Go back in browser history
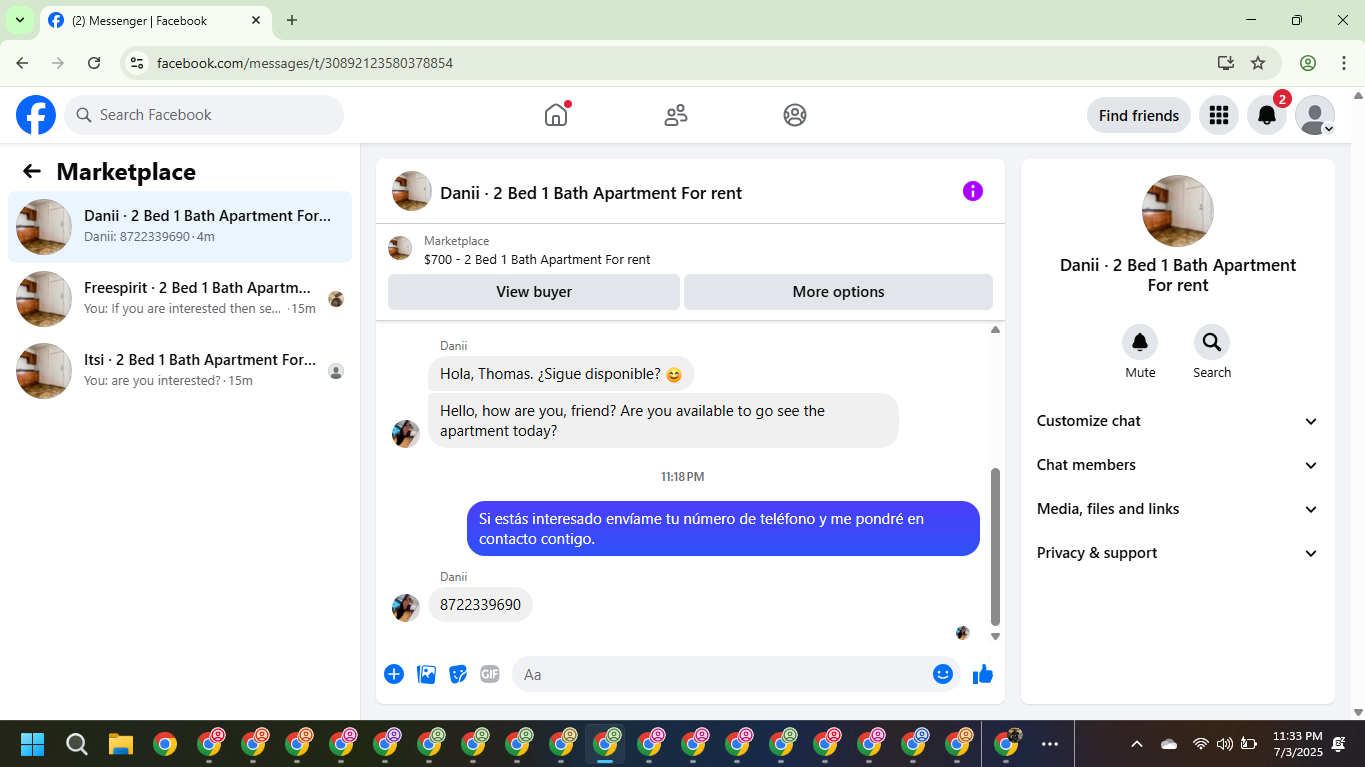The height and width of the screenshot is (767, 1365). coord(22,63)
